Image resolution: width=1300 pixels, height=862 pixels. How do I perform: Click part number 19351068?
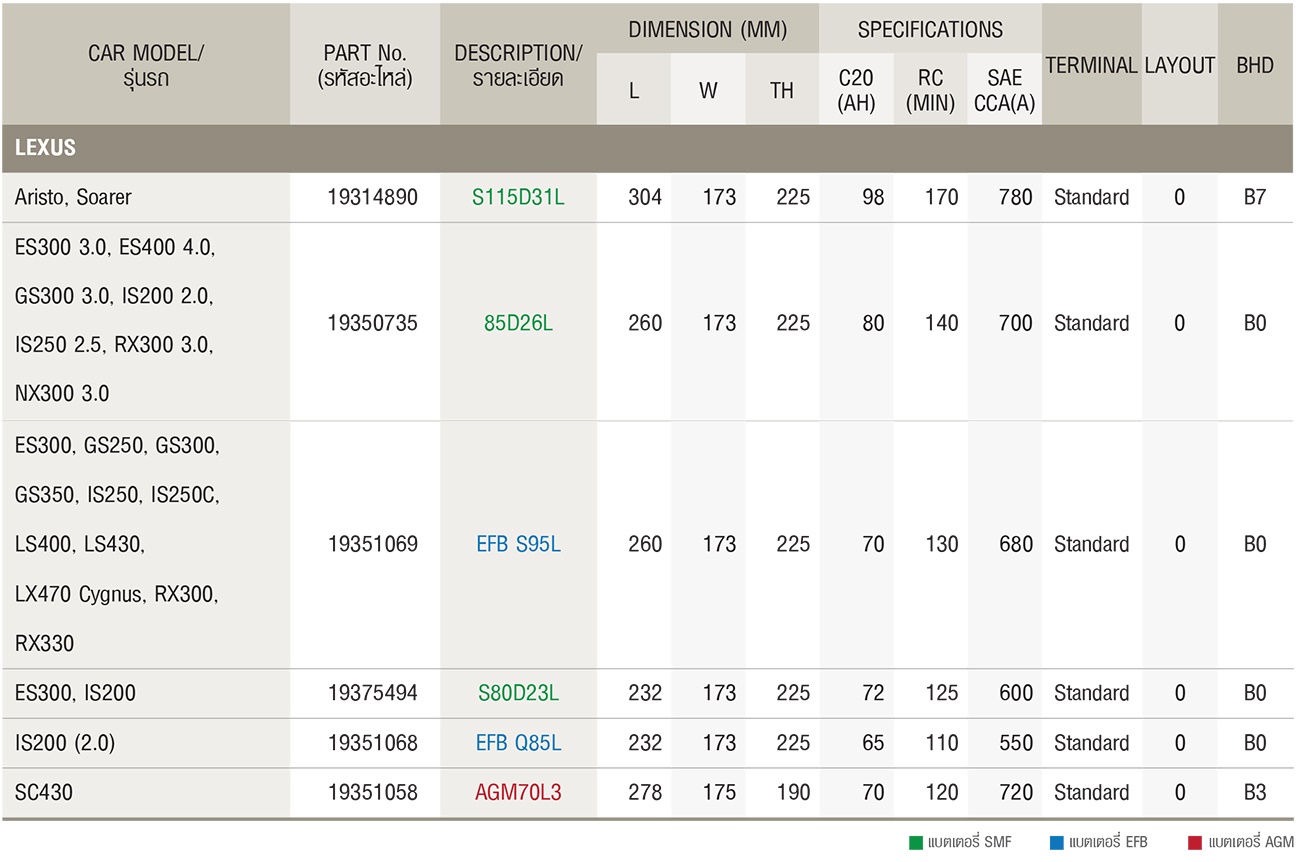tap(372, 743)
